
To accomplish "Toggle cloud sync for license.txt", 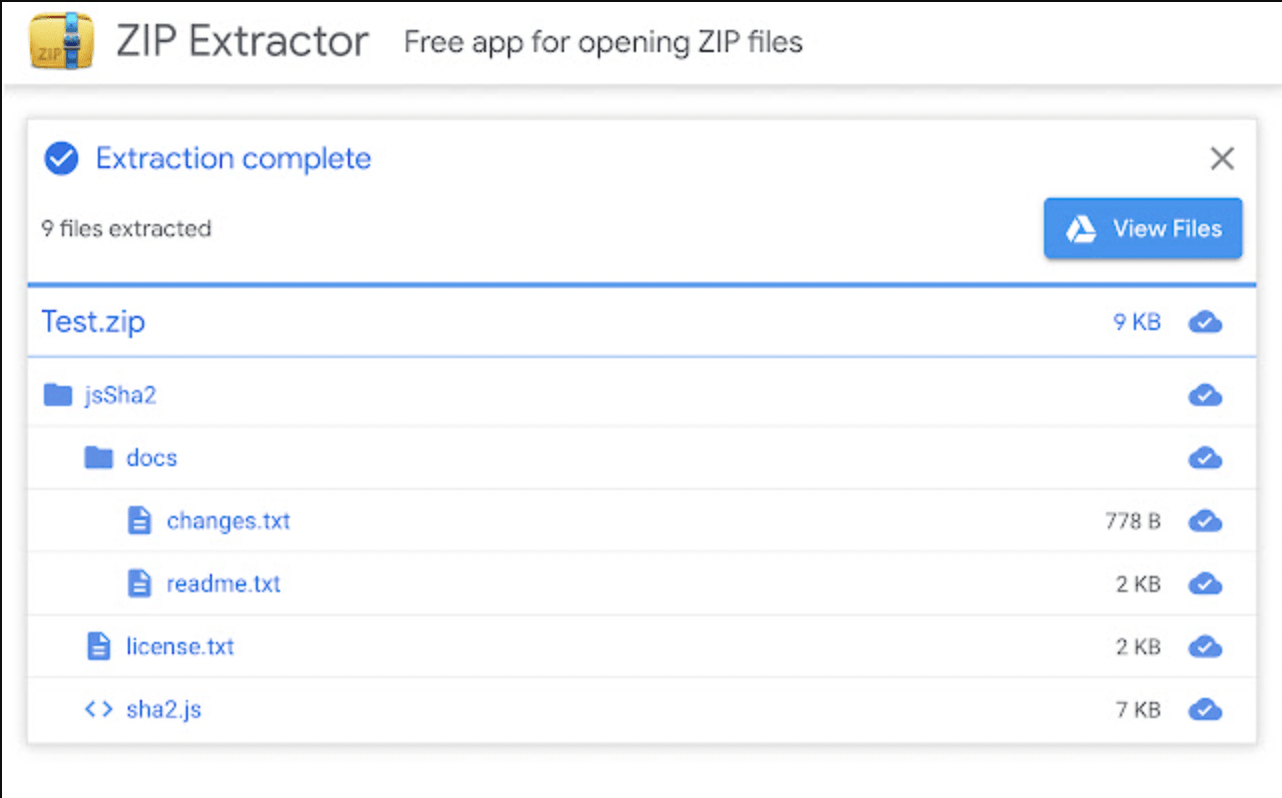I will tap(1205, 646).
